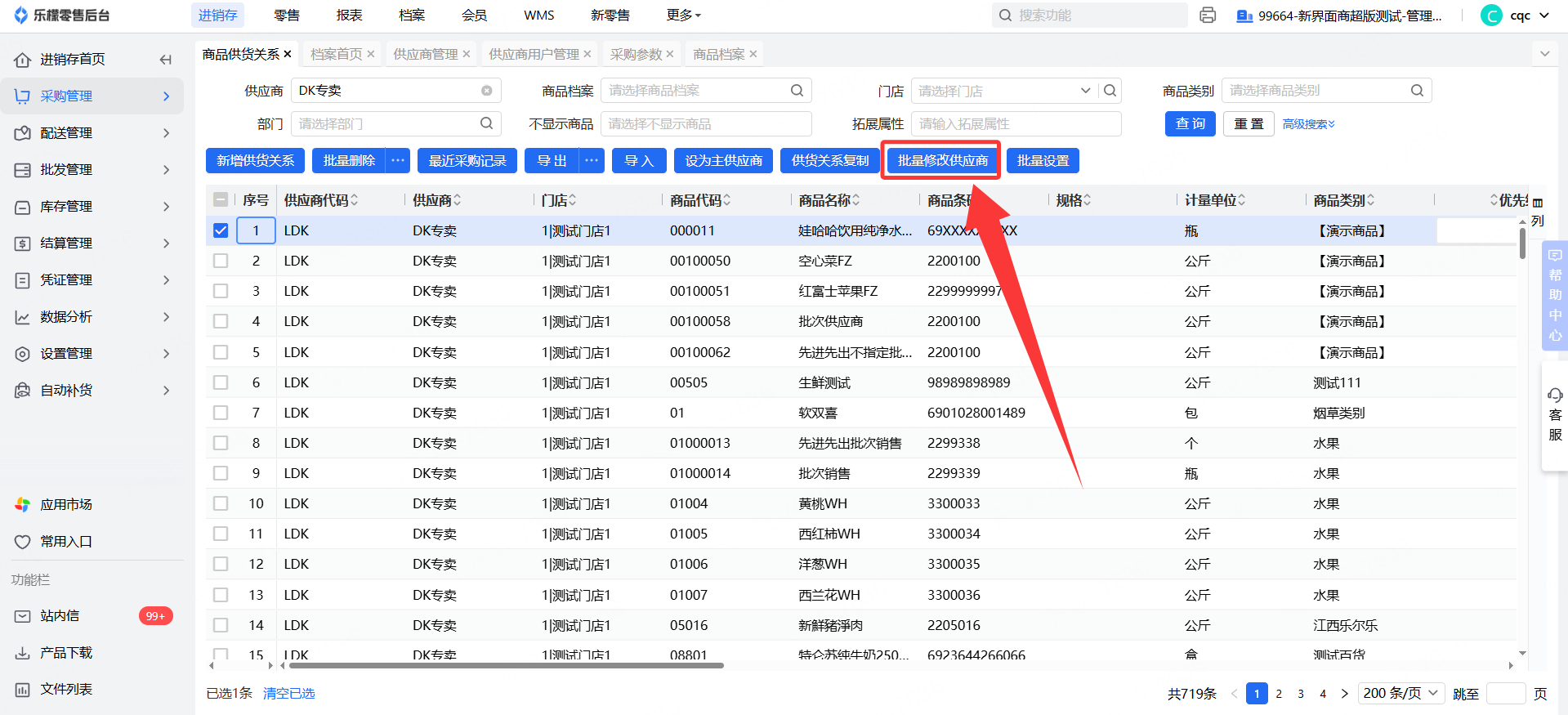Screen dimensions: 1568x715
Task: Open the column settings 列 icon
Action: (1538, 212)
